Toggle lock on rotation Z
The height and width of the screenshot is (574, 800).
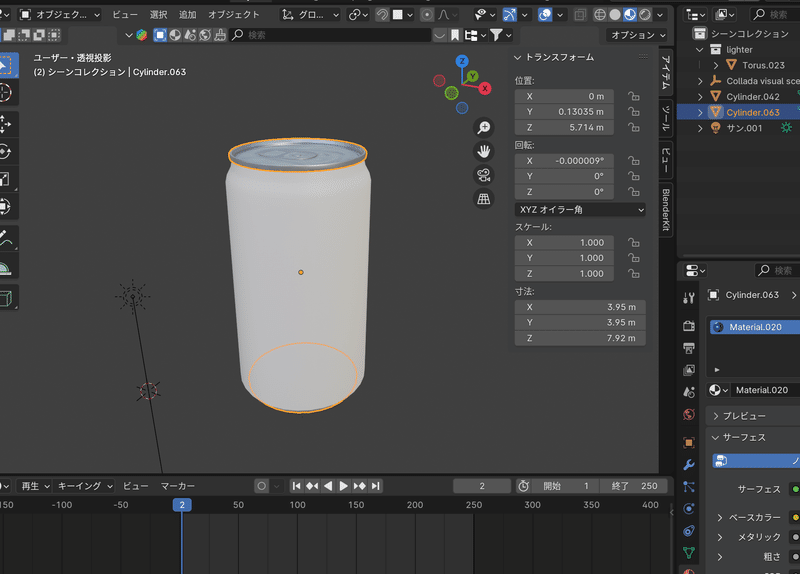coord(633,192)
